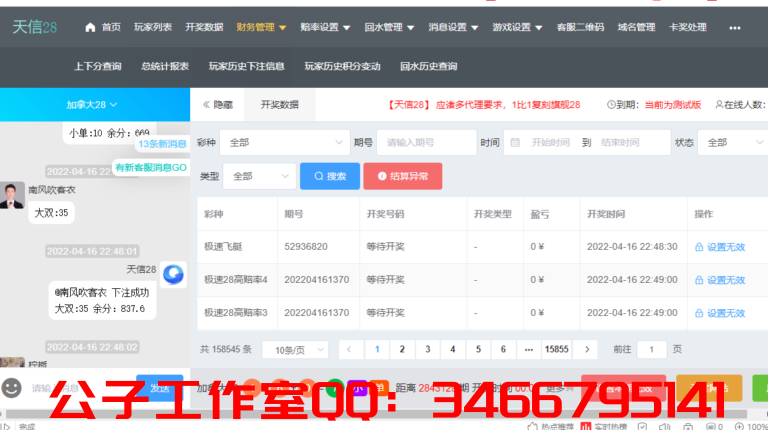Open the emoji picker smiley icon
Viewport: 768px width, 430px height.
(x=11, y=388)
